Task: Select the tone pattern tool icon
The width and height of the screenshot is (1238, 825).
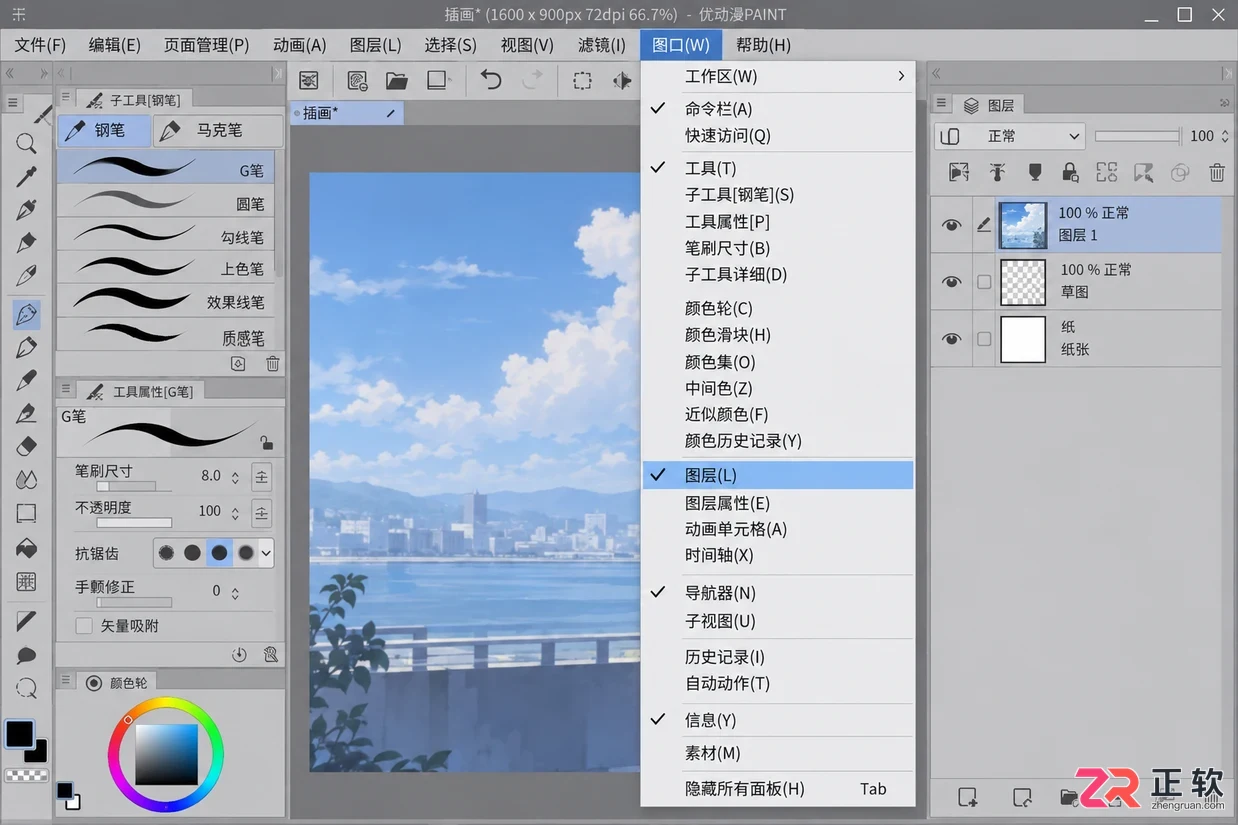Action: click(26, 582)
